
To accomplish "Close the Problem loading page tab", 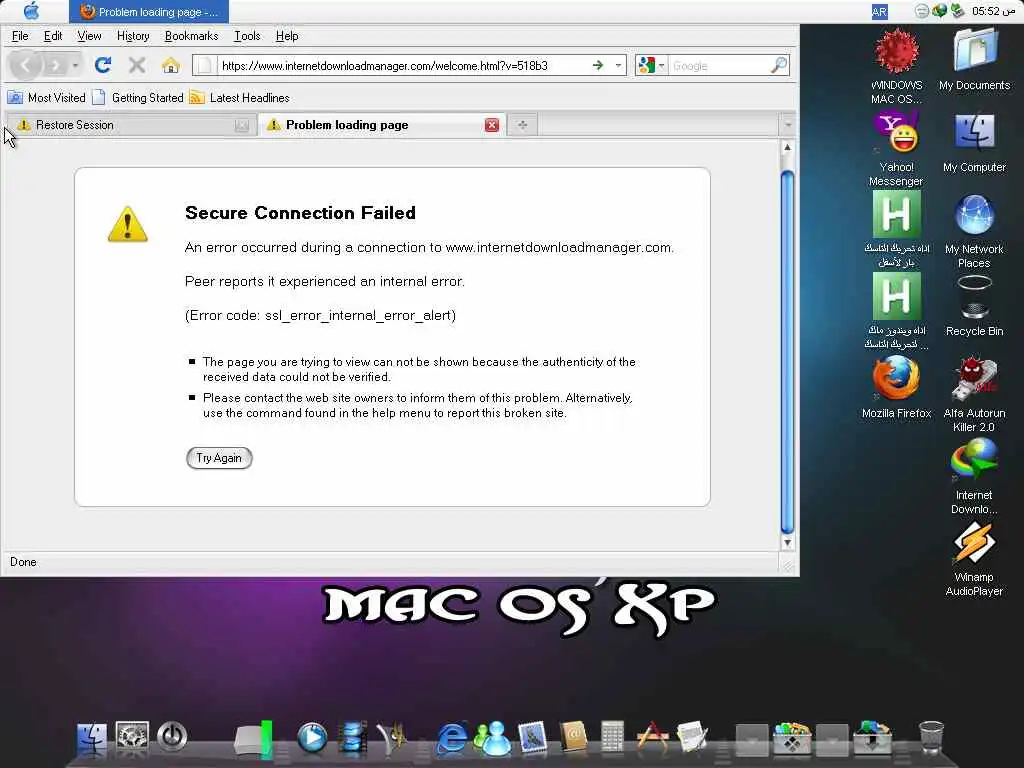I will click(492, 125).
